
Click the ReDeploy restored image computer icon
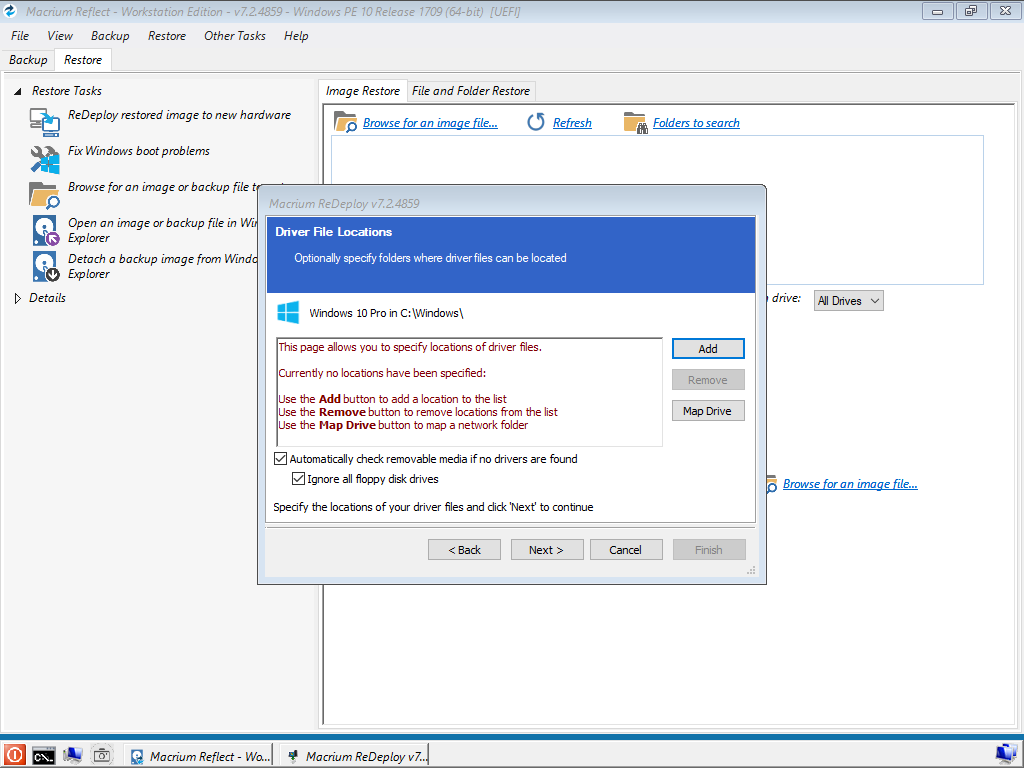44,121
